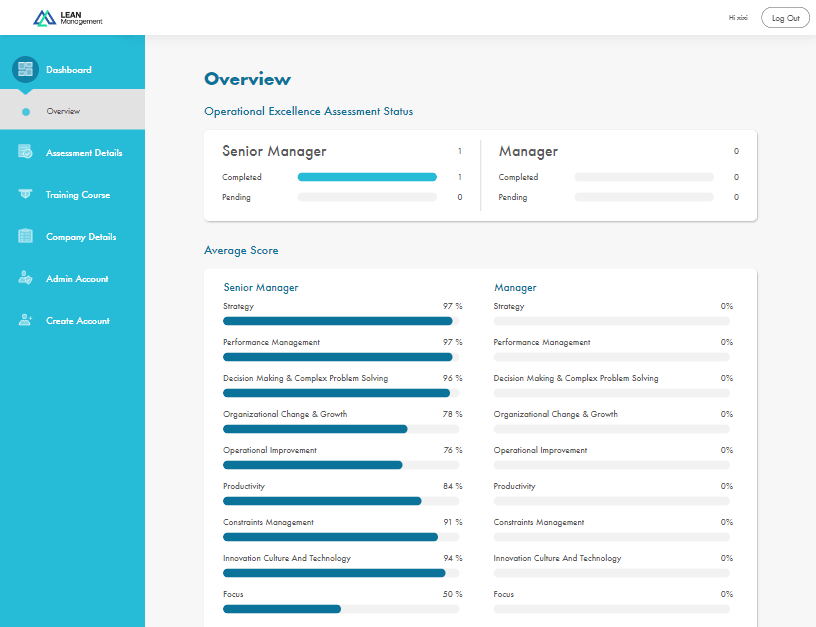The height and width of the screenshot is (627, 816).
Task: Click the Company Details building icon
Action: pyautogui.click(x=25, y=237)
